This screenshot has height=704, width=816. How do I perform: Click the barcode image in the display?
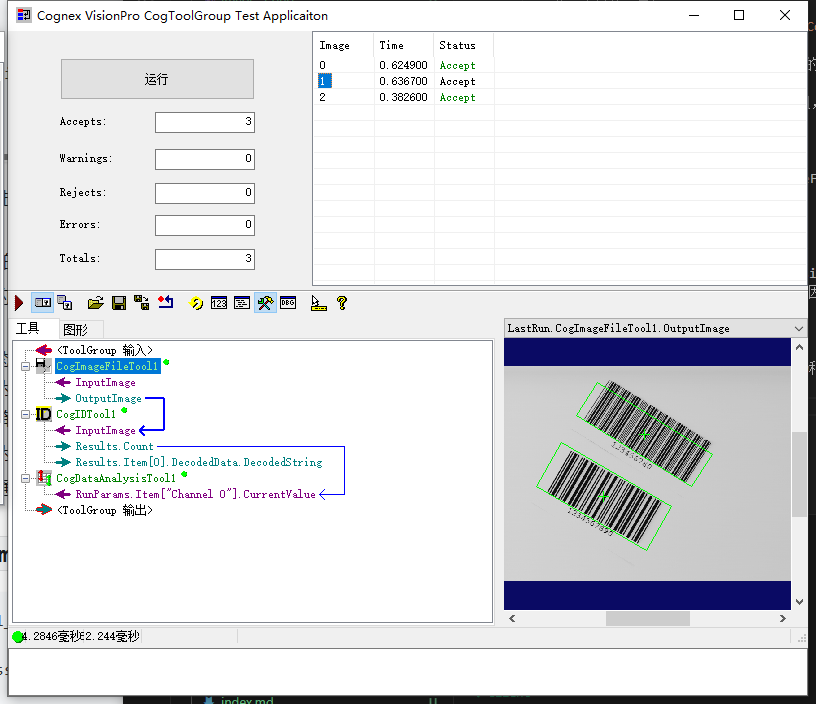pos(647,473)
